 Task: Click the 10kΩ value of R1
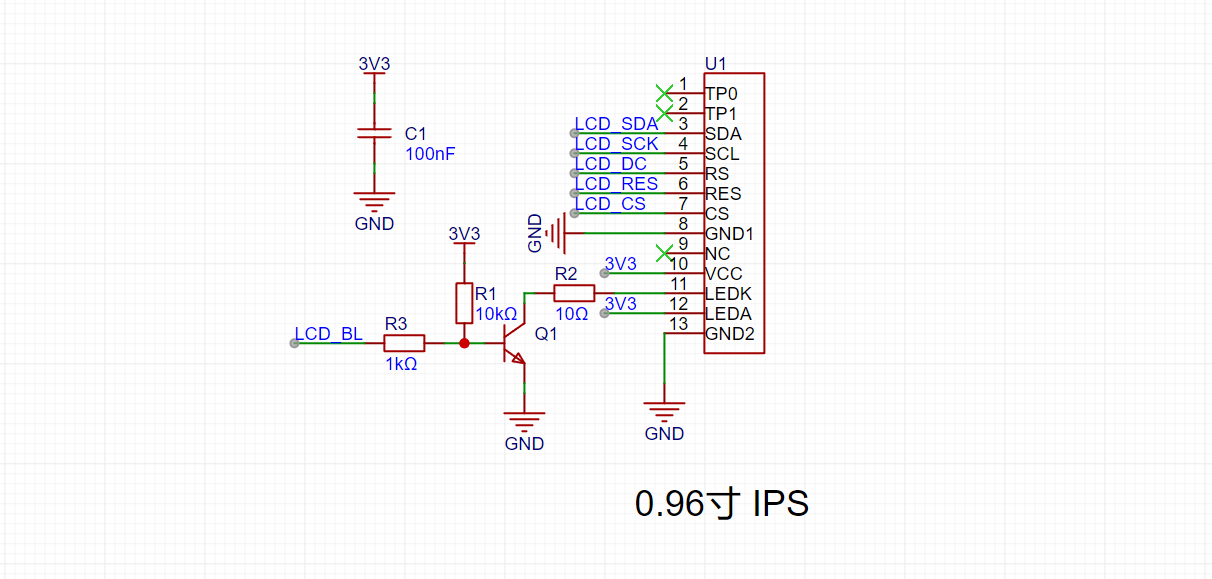click(496, 314)
